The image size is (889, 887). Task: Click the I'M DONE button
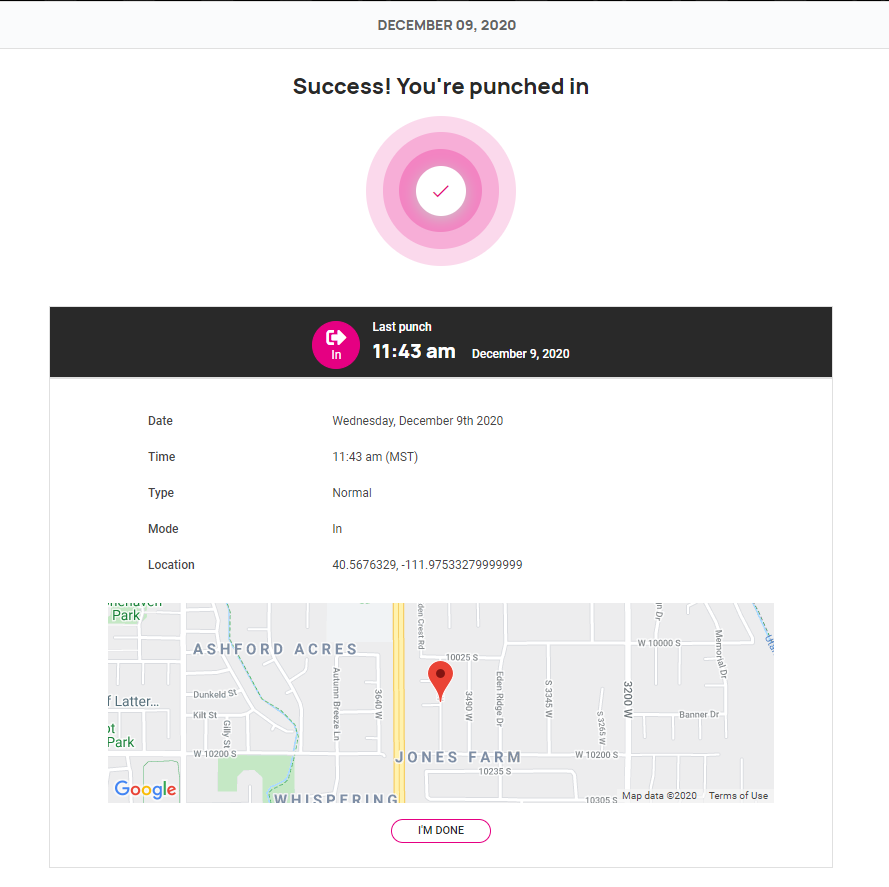pos(441,830)
